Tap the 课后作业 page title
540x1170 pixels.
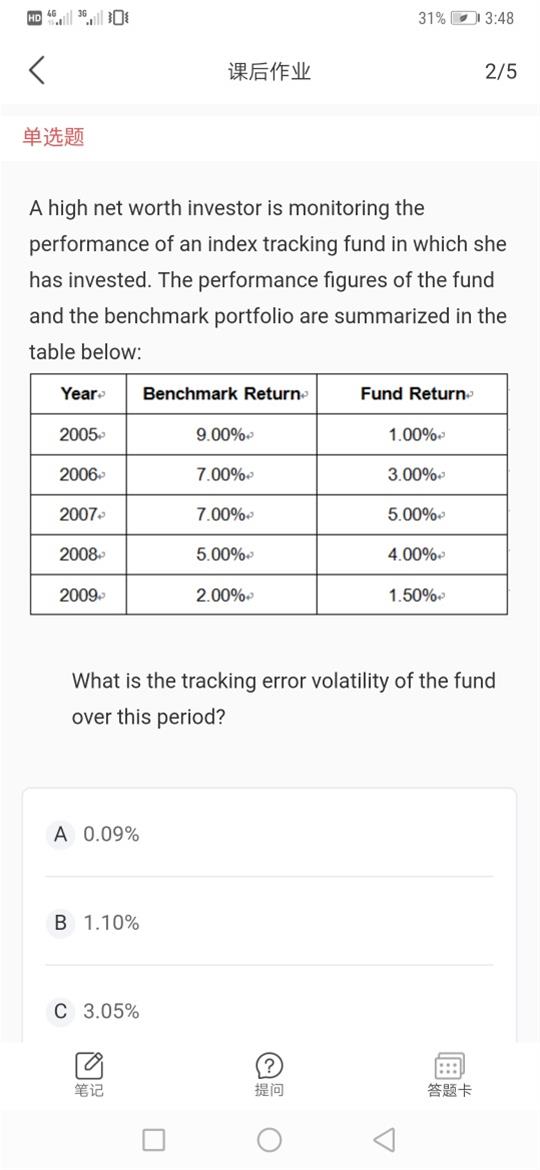click(269, 72)
